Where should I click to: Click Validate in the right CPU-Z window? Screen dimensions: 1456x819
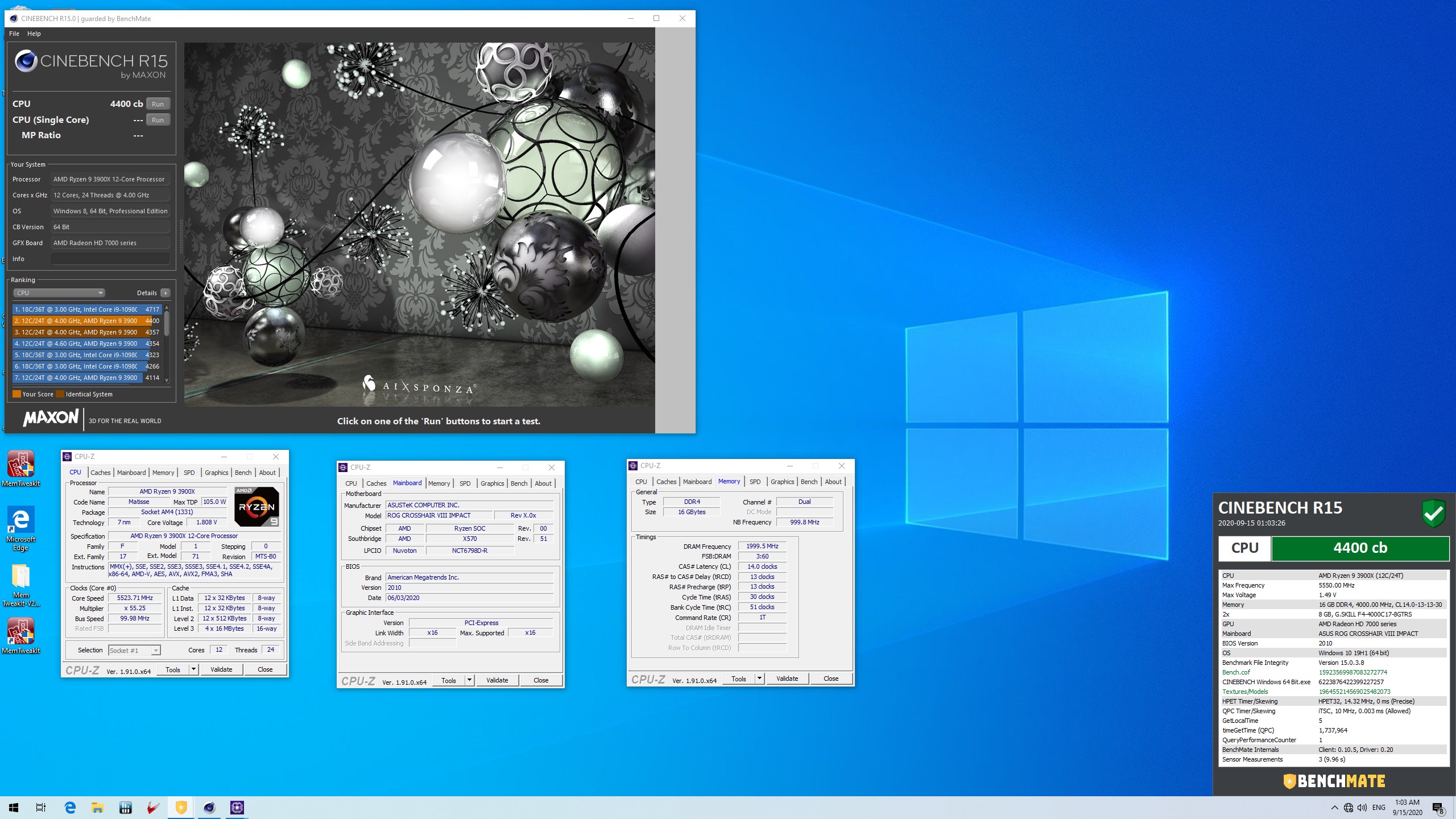(787, 679)
